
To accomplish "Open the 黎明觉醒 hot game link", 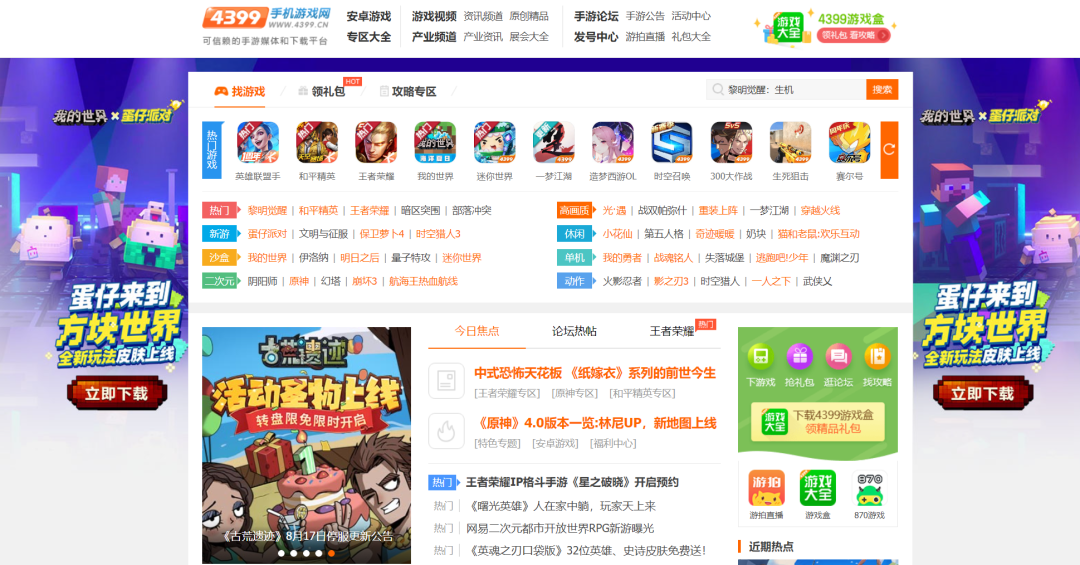I will (267, 210).
